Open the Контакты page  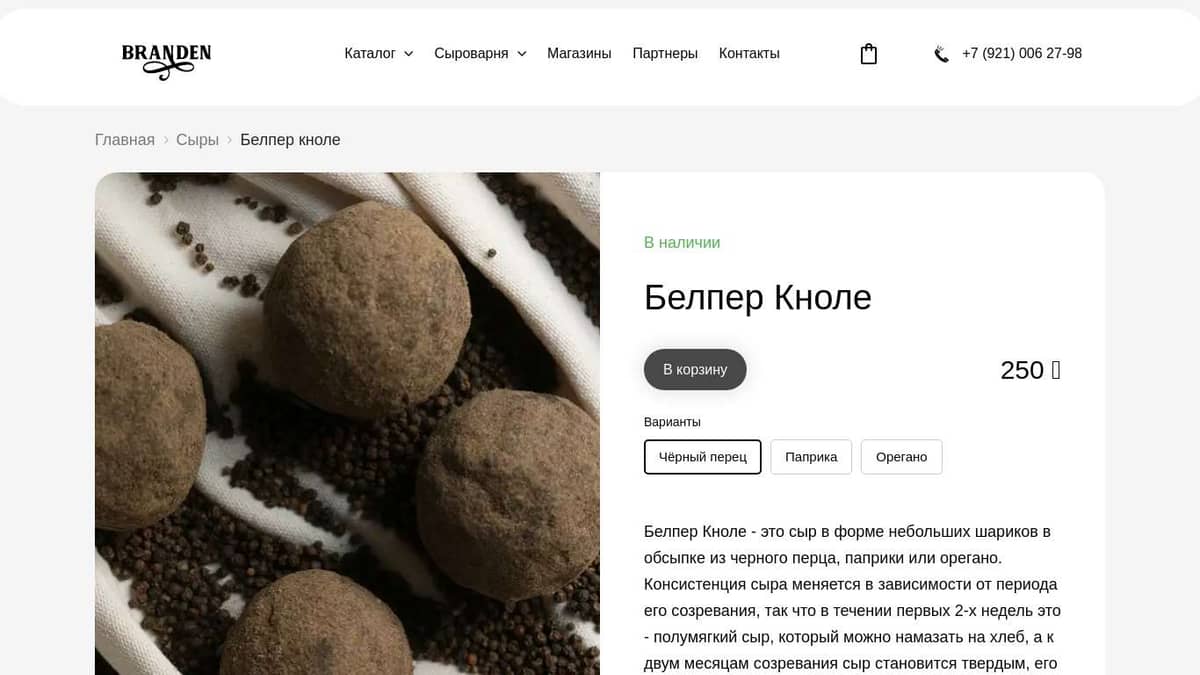tap(749, 54)
